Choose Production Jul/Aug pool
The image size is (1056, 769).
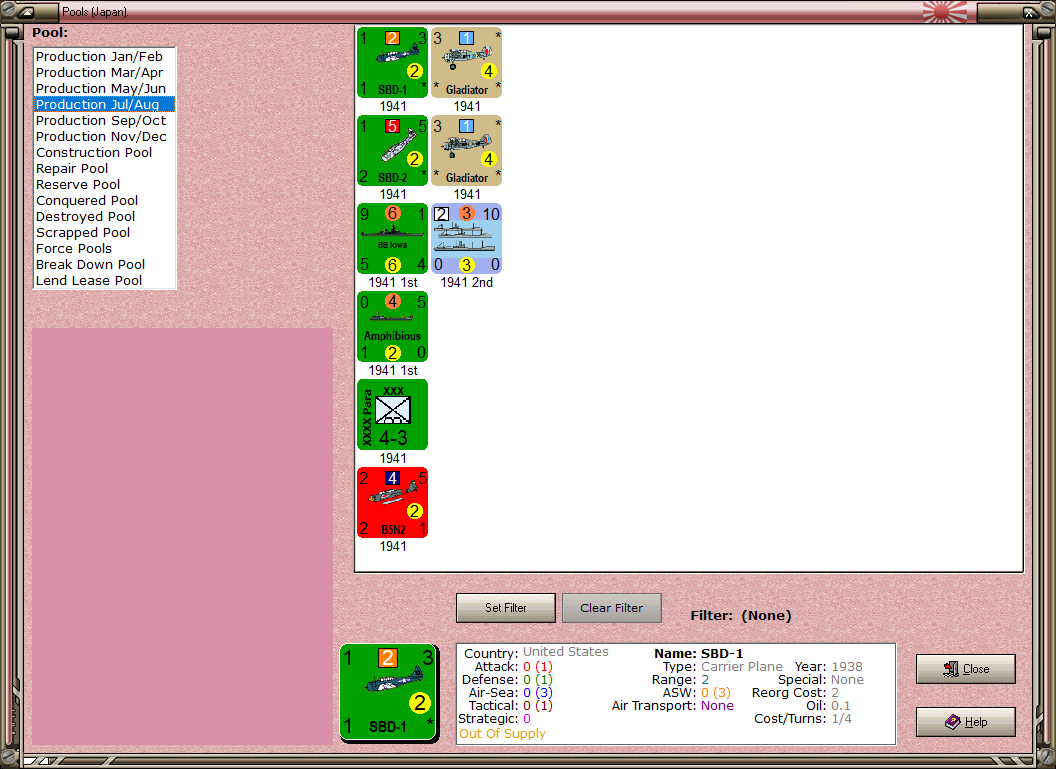(104, 104)
